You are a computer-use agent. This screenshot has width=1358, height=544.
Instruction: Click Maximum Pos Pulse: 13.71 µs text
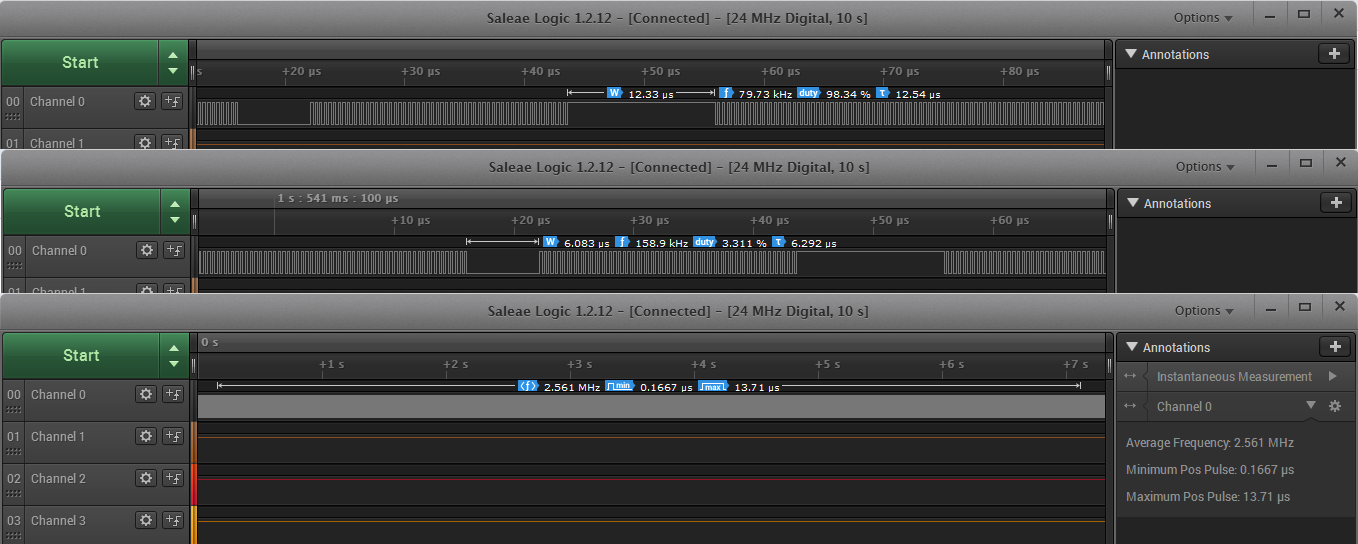[x=1208, y=497]
